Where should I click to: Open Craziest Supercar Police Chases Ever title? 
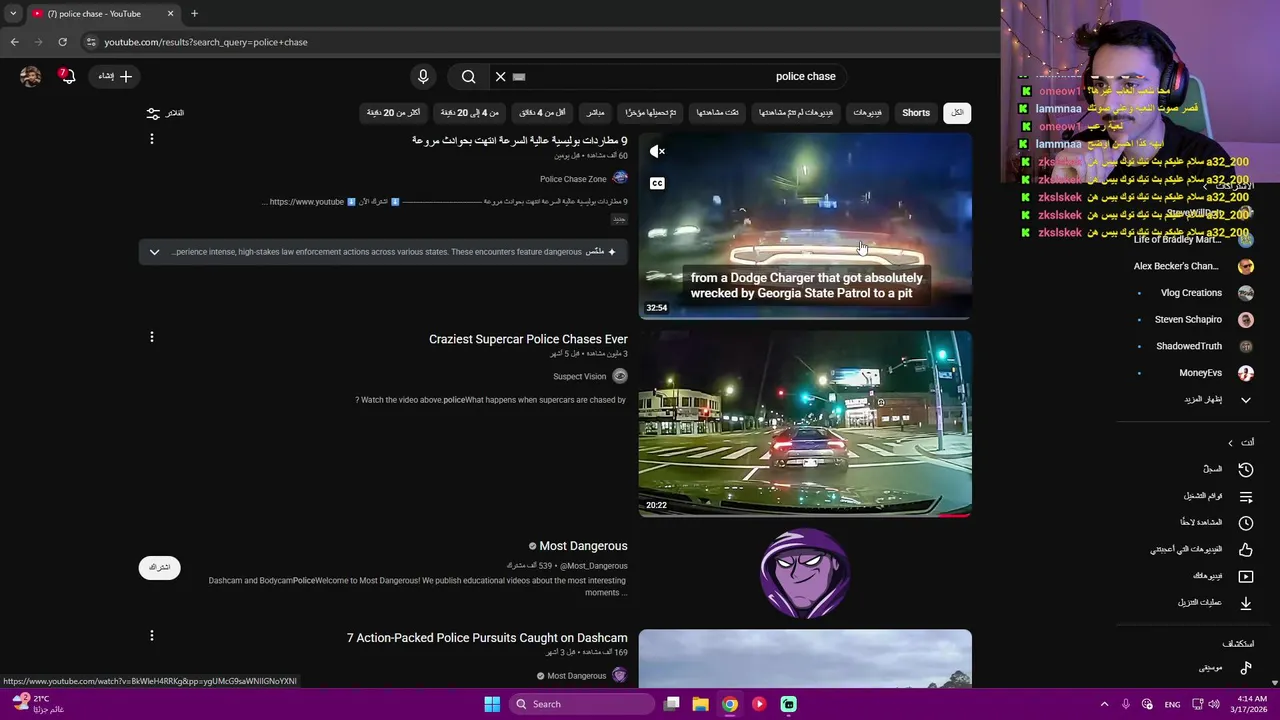click(x=528, y=340)
